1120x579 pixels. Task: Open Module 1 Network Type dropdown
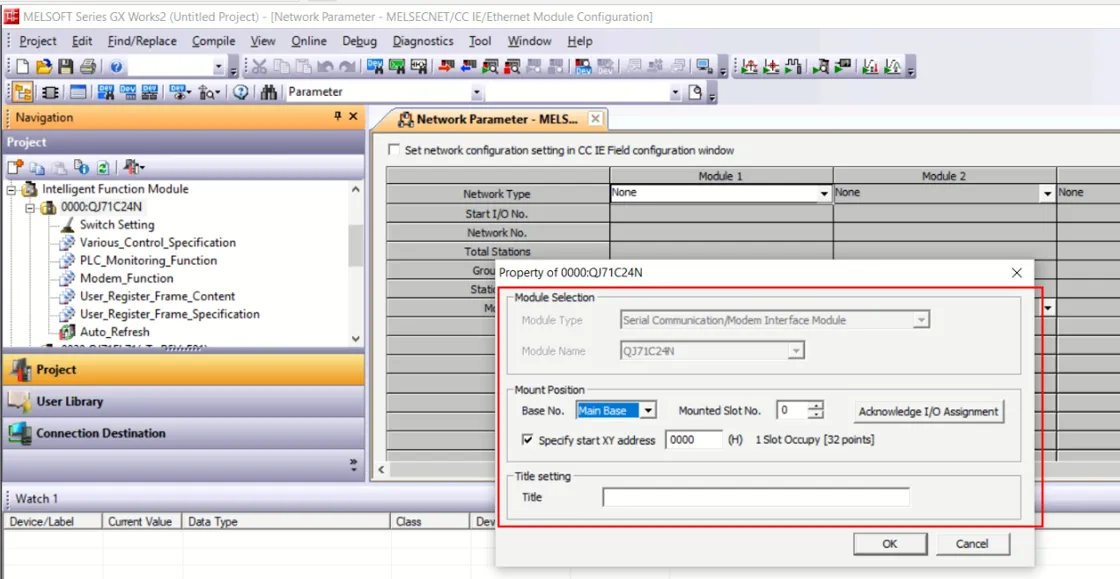pos(824,193)
